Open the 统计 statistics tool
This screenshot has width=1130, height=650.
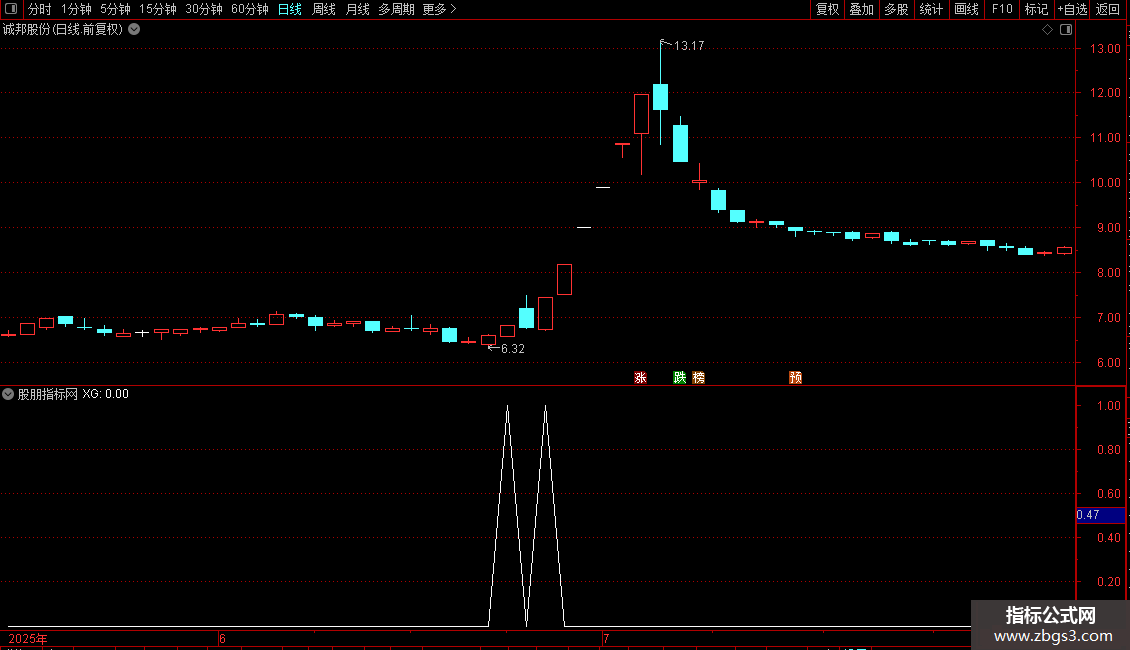[930, 9]
